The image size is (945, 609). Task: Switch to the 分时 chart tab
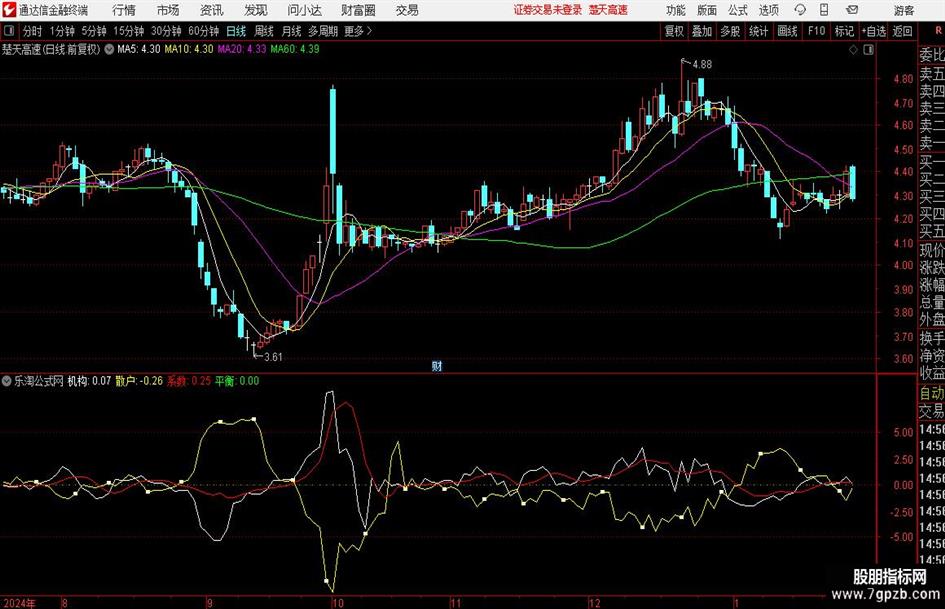(32, 31)
